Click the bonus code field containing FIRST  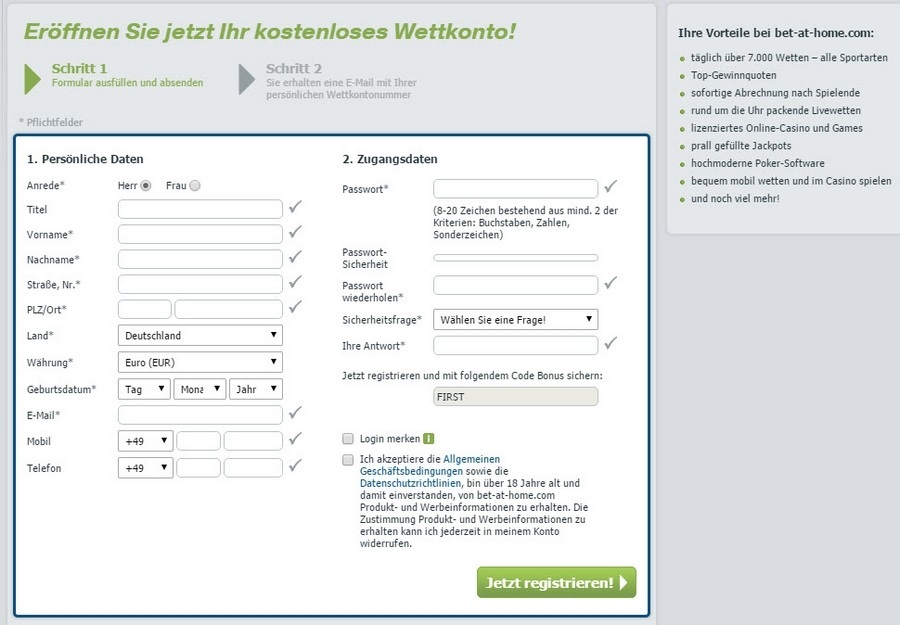(x=515, y=397)
